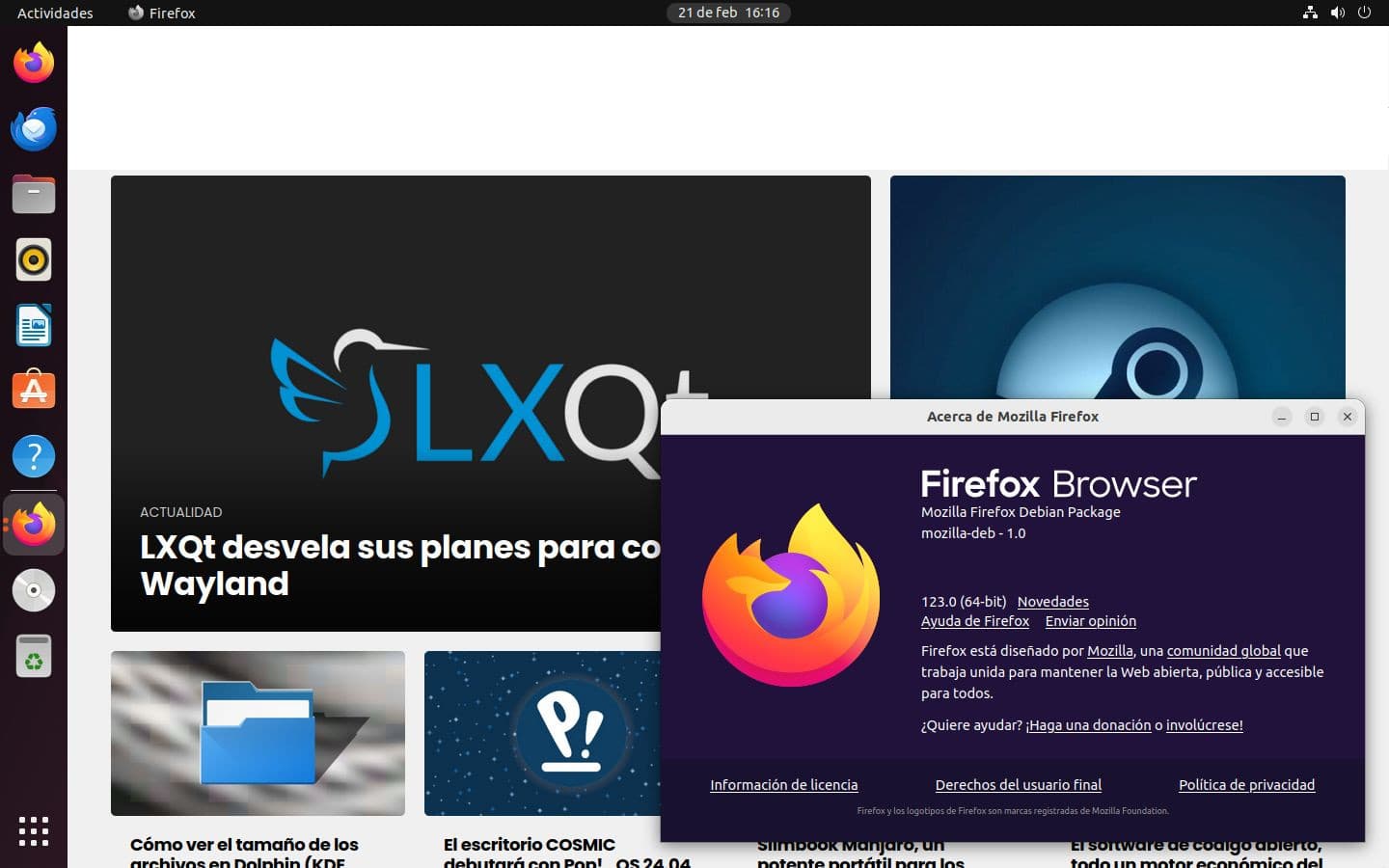
Task: Open the Actividades overview
Action: [55, 13]
